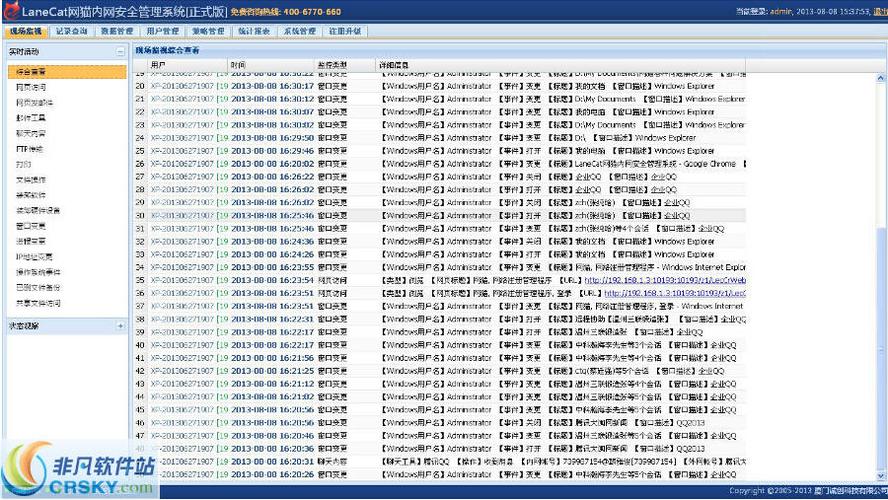Click the 企业QQ window description in row 27
888x500 pixels.
click(663, 177)
